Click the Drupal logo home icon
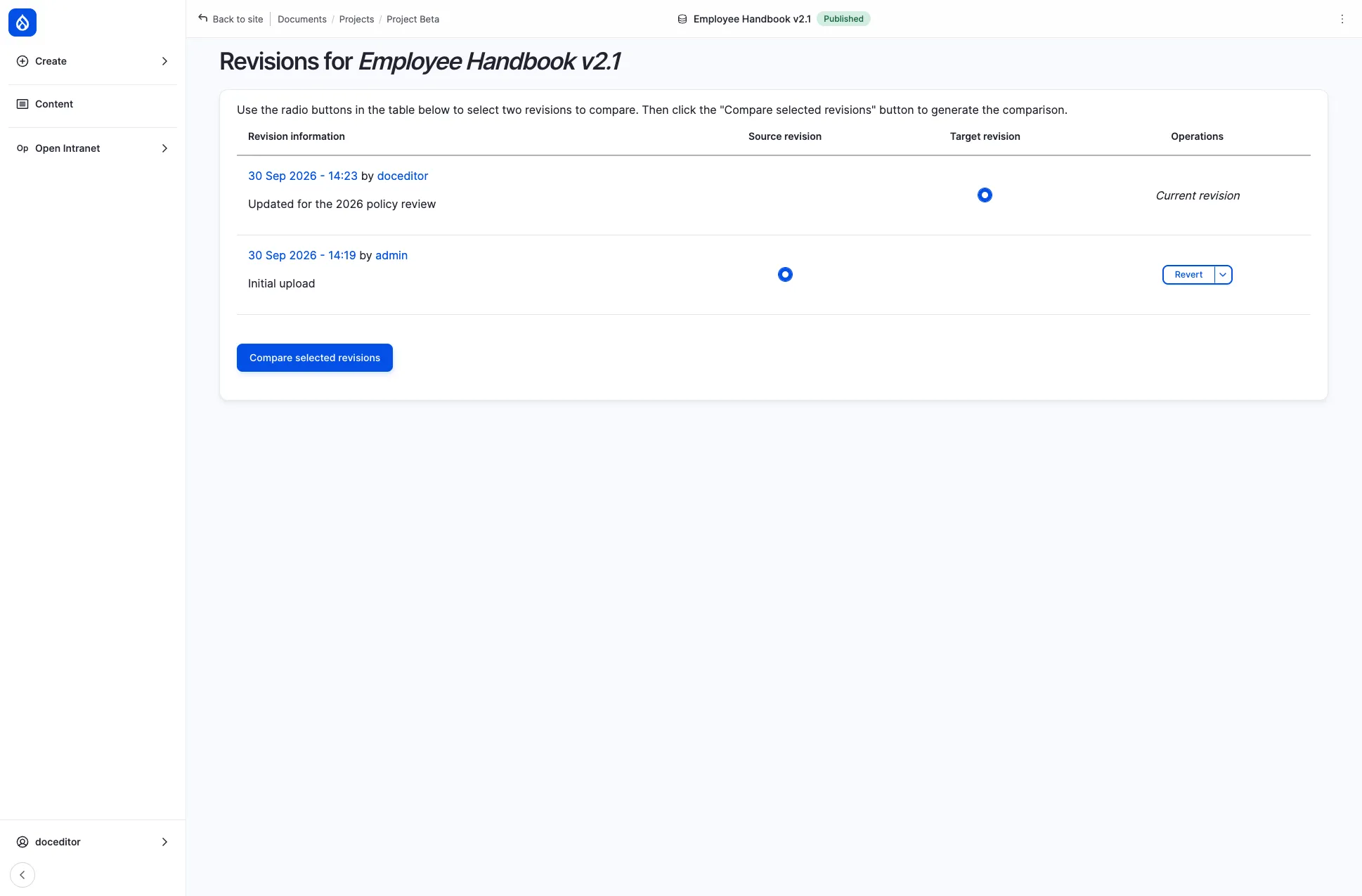The height and width of the screenshot is (896, 1362). pos(22,22)
